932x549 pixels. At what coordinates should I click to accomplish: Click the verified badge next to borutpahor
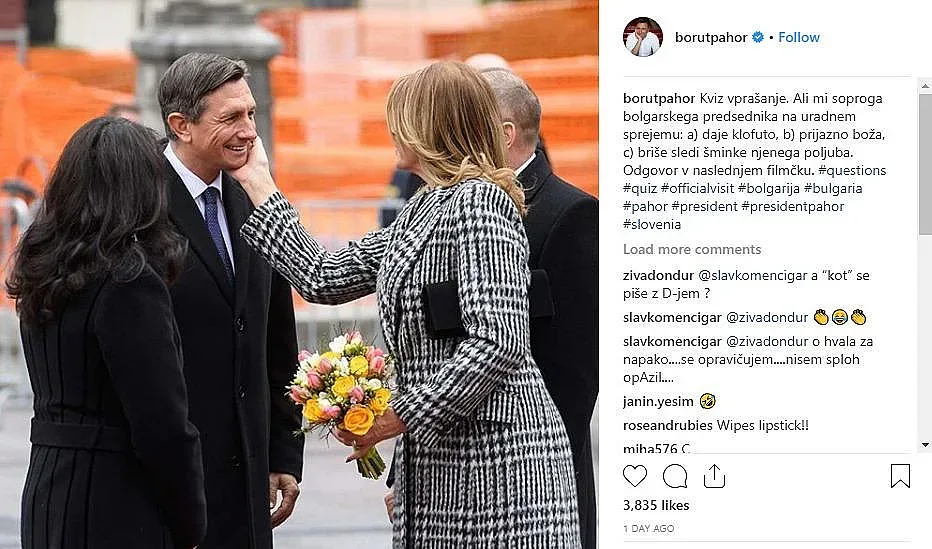[758, 37]
